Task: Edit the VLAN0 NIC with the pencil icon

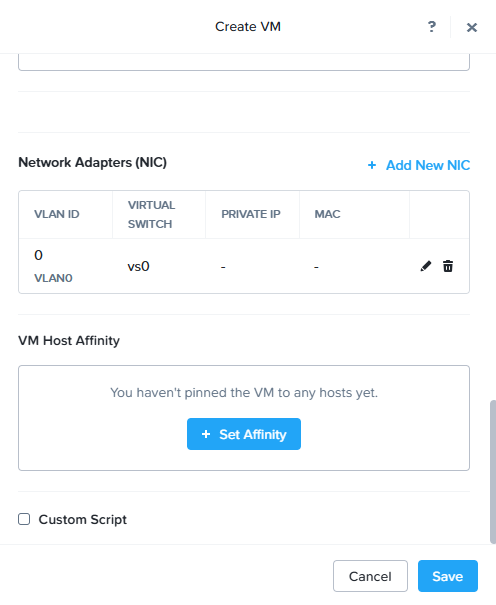Action: click(426, 266)
